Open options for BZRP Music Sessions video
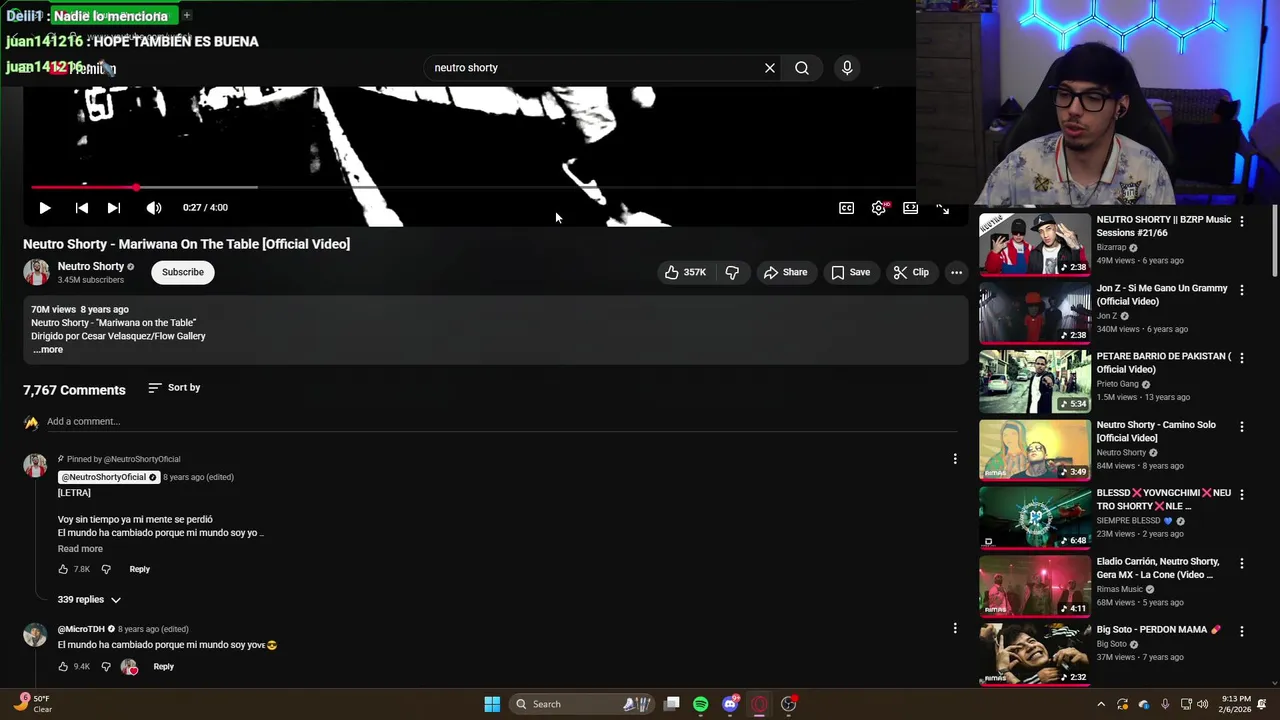Screen dimensions: 1280x720 click(1242, 221)
